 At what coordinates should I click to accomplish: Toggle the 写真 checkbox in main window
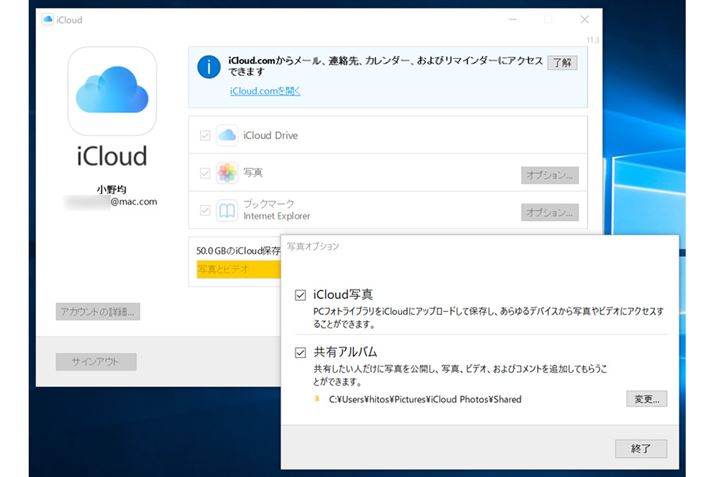click(205, 173)
